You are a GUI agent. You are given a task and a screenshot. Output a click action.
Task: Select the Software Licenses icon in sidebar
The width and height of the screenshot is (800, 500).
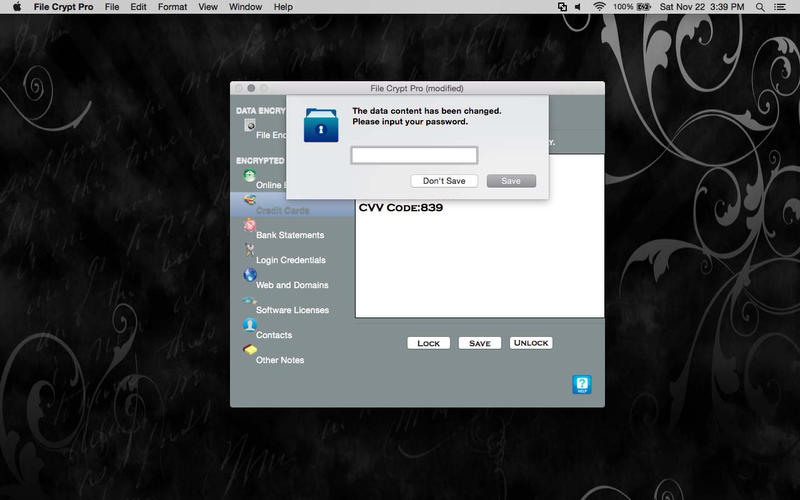(249, 301)
